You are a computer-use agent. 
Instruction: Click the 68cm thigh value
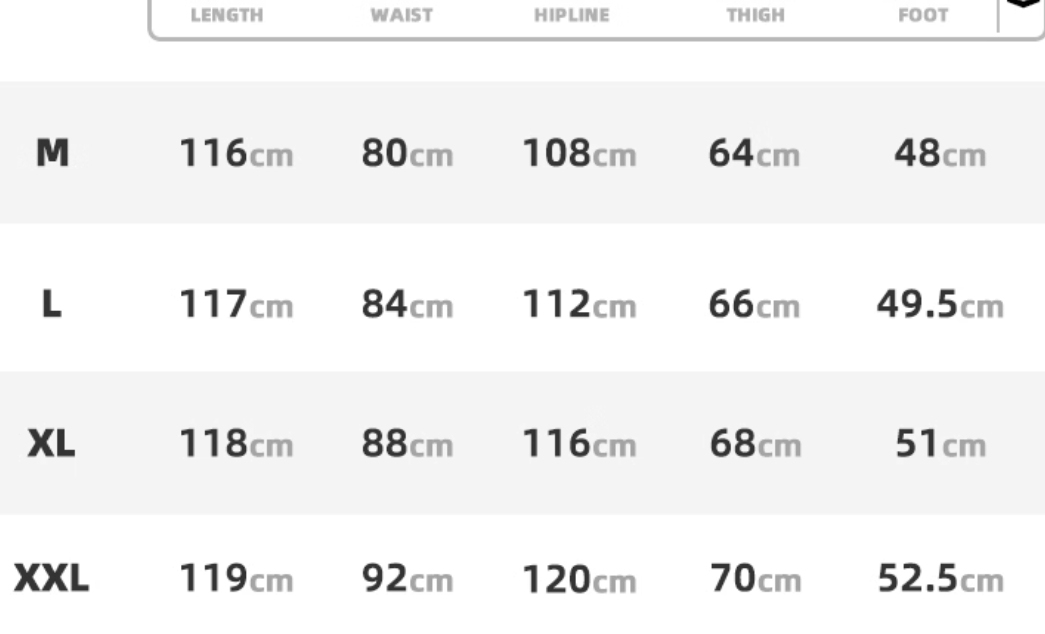[x=755, y=443]
